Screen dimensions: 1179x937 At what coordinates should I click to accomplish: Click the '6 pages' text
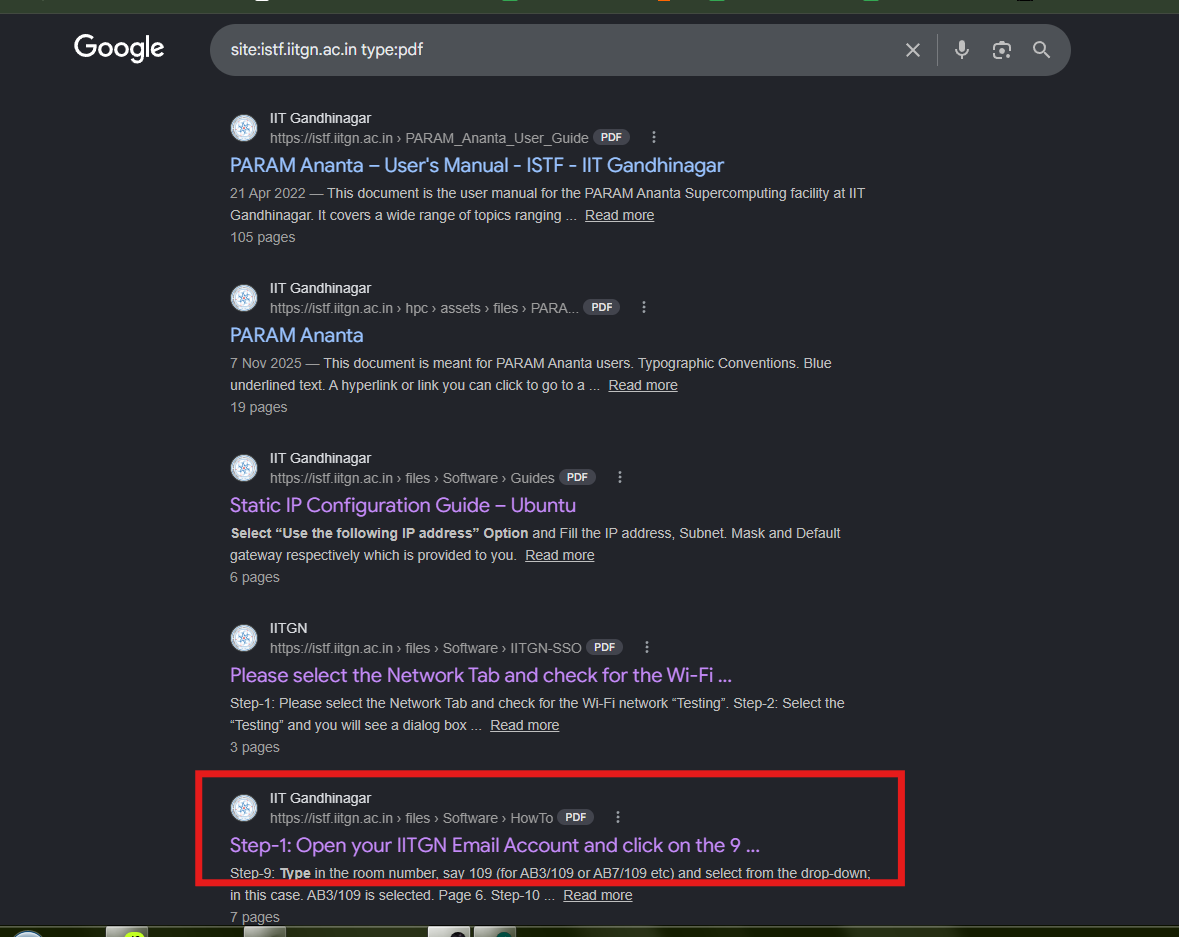pos(255,578)
